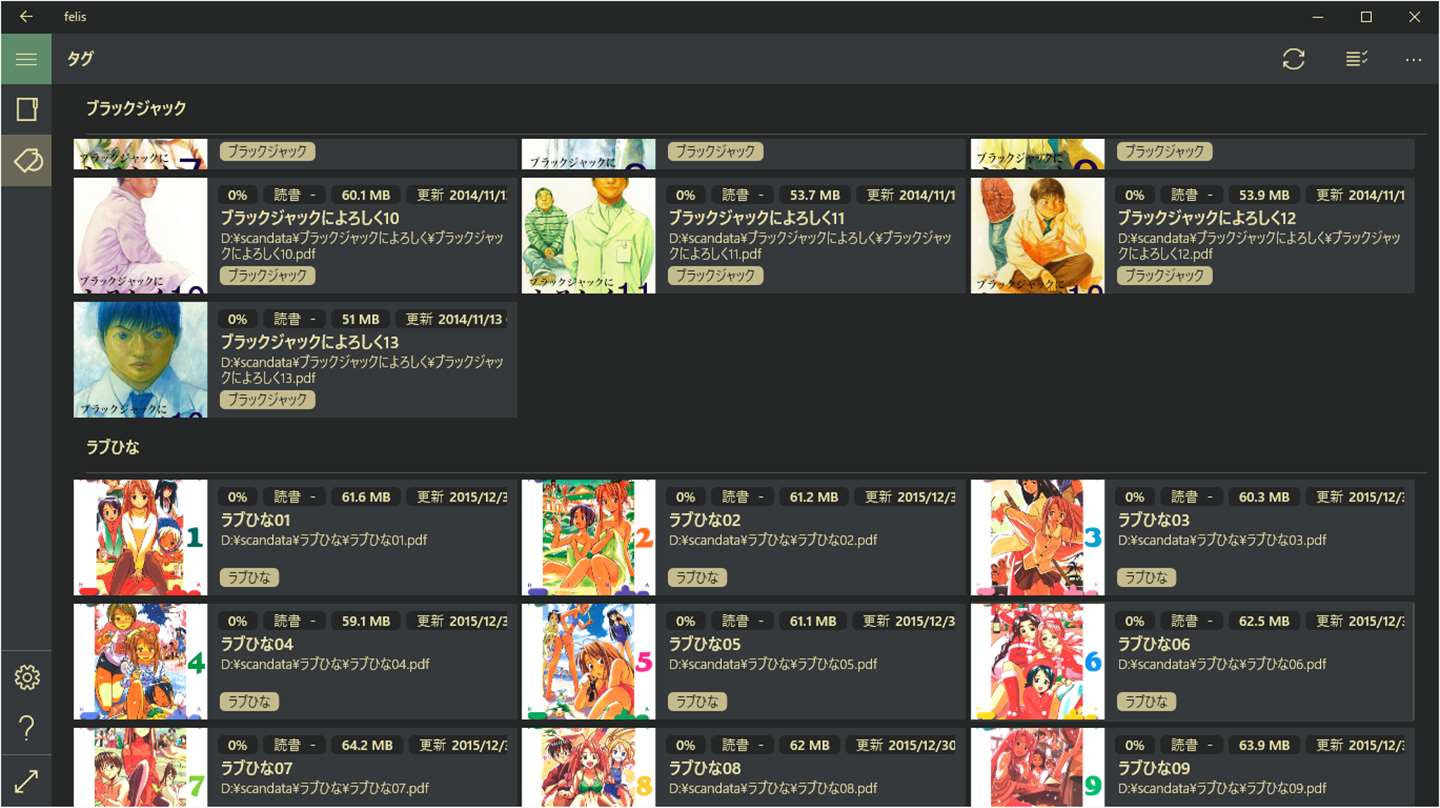Click the 51 MB size badge
The height and width of the screenshot is (808, 1440).
360,319
